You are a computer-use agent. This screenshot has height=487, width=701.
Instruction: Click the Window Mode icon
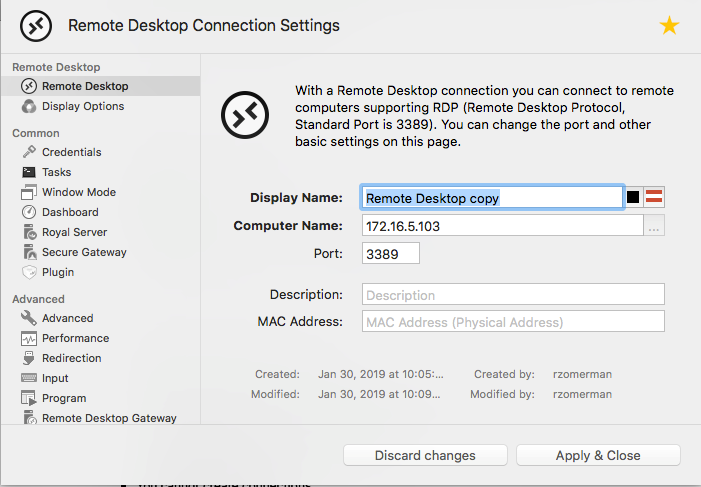coord(29,192)
